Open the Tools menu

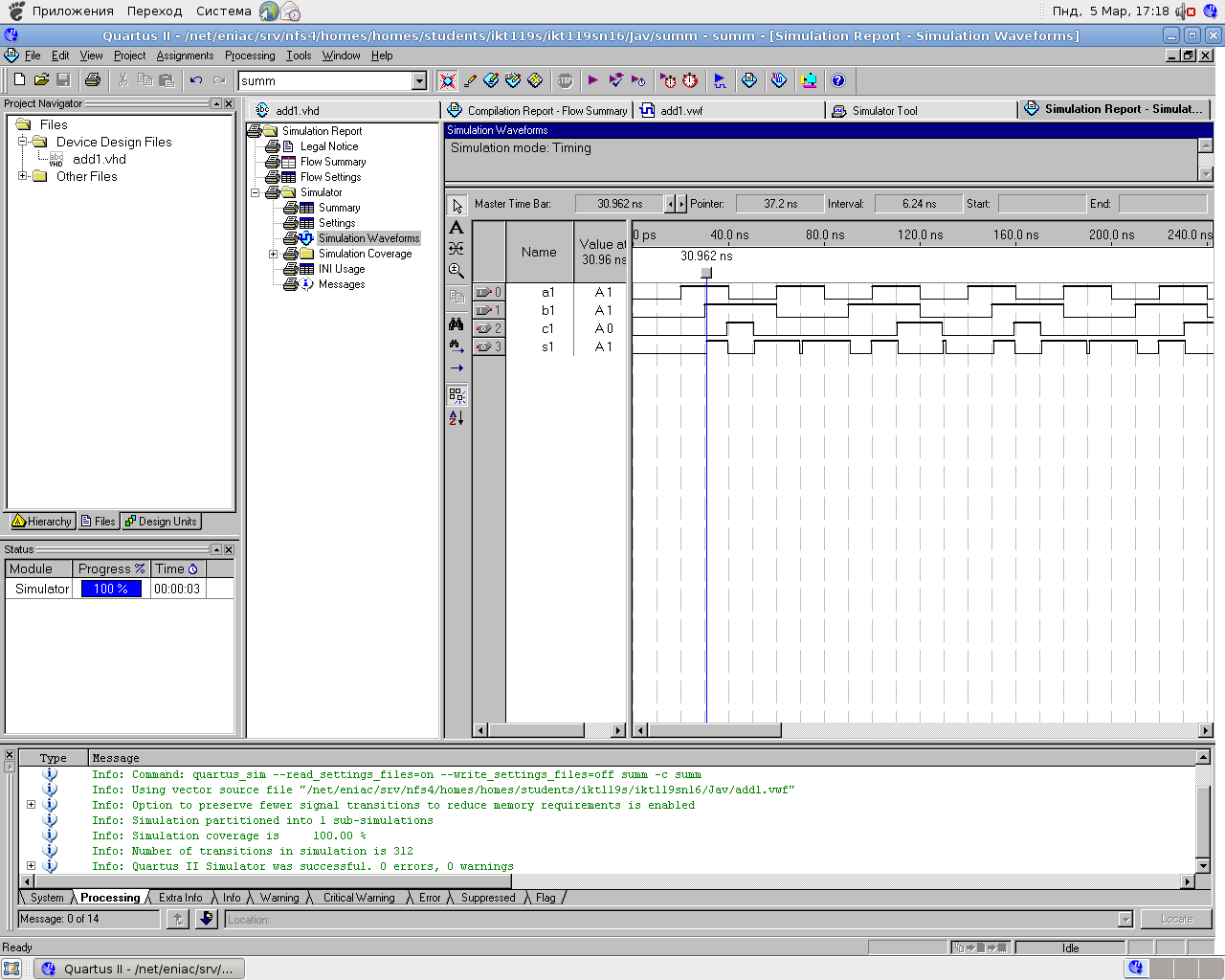299,56
